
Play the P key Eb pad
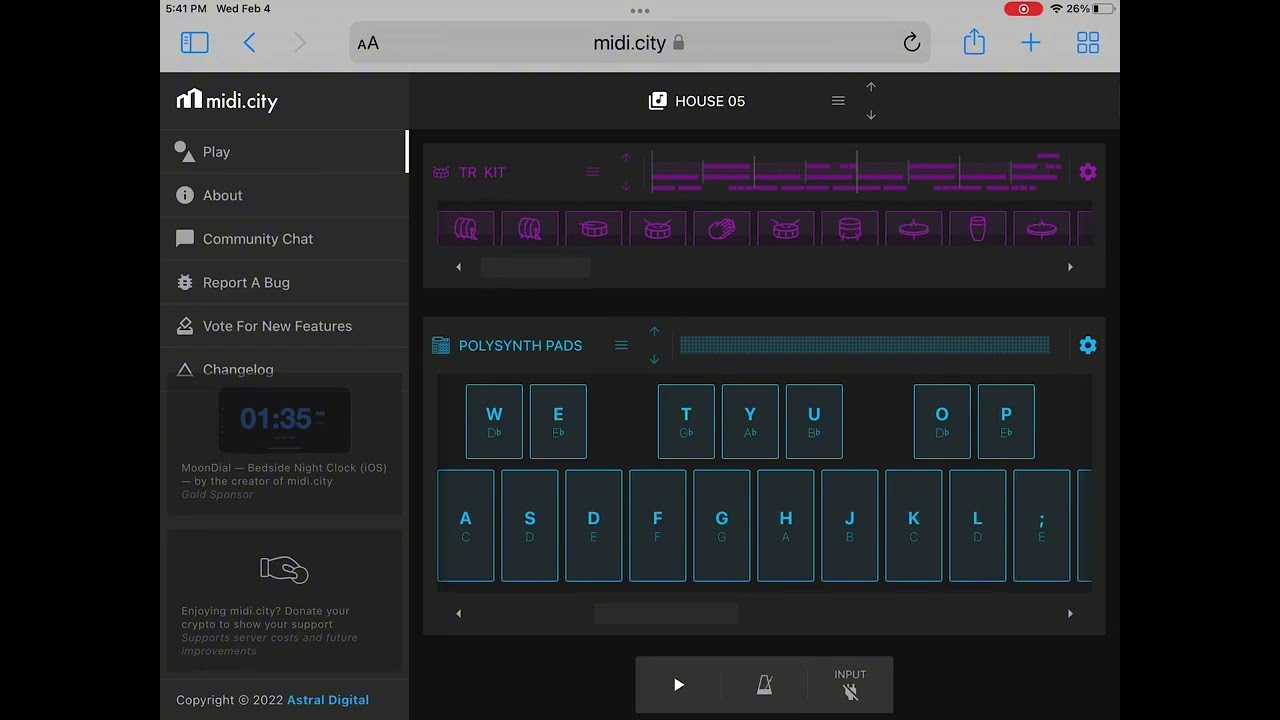(x=1006, y=421)
